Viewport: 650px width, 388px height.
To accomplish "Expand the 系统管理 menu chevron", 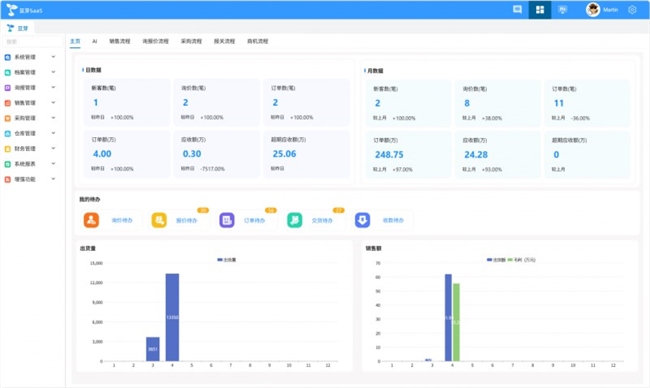I will (x=53, y=57).
